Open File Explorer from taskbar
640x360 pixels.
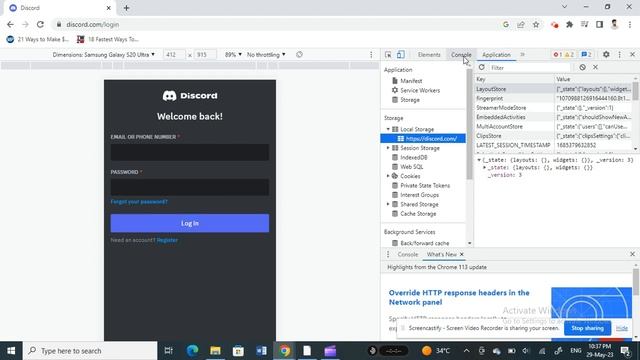(x=215, y=351)
